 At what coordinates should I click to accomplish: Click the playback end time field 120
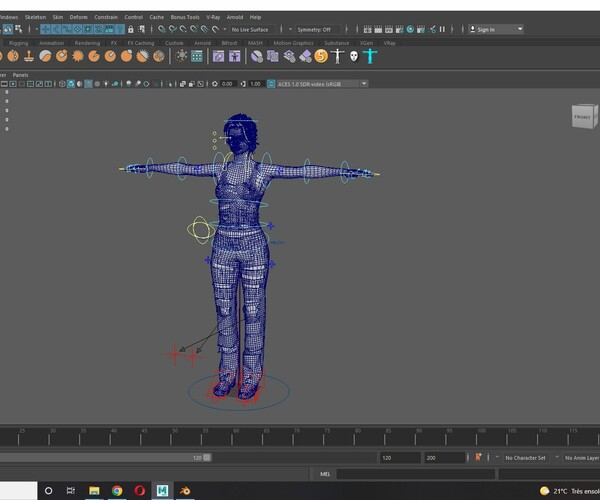[399, 458]
